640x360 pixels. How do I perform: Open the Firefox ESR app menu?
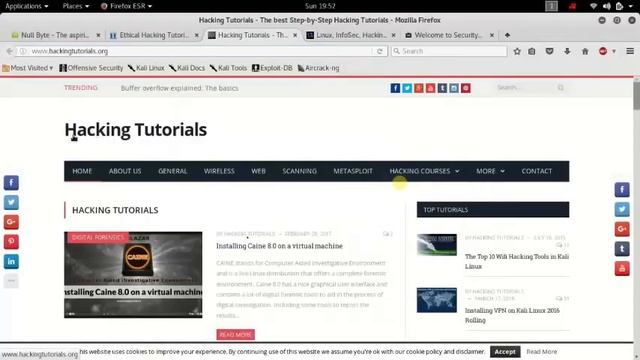tap(127, 6)
